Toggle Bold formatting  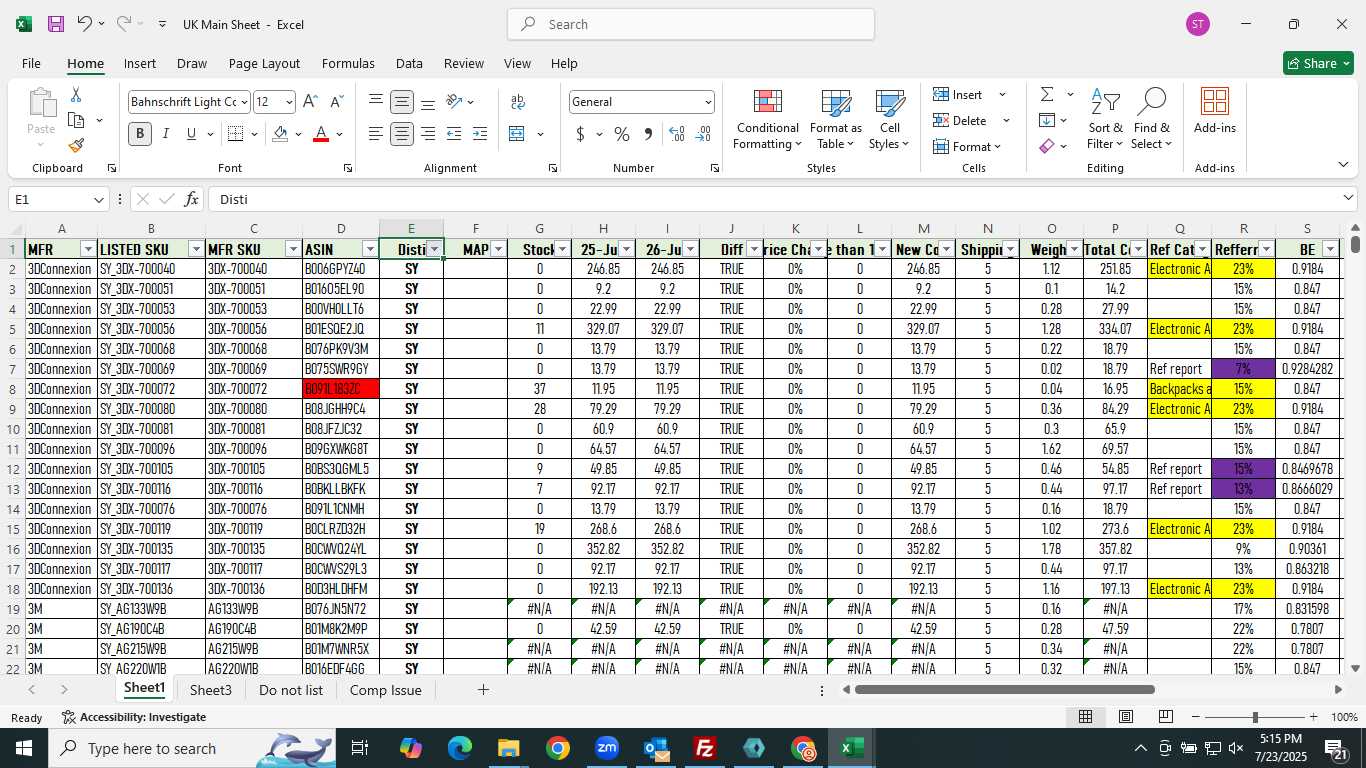point(140,134)
